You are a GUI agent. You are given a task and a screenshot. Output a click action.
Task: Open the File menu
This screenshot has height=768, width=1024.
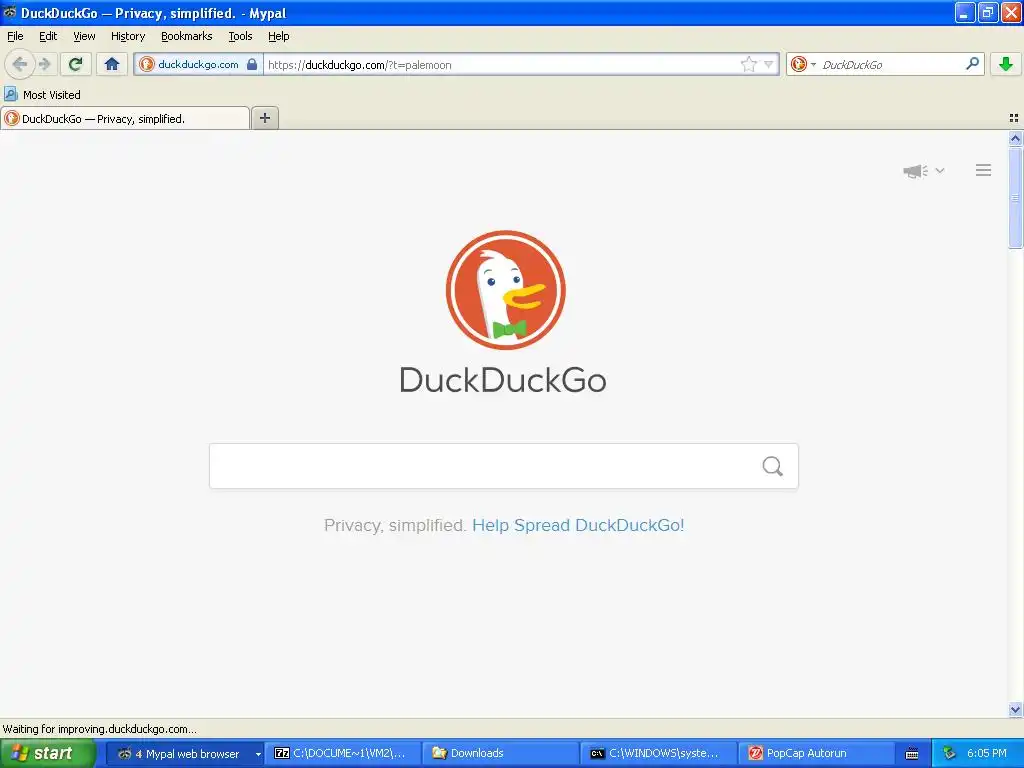coord(15,37)
